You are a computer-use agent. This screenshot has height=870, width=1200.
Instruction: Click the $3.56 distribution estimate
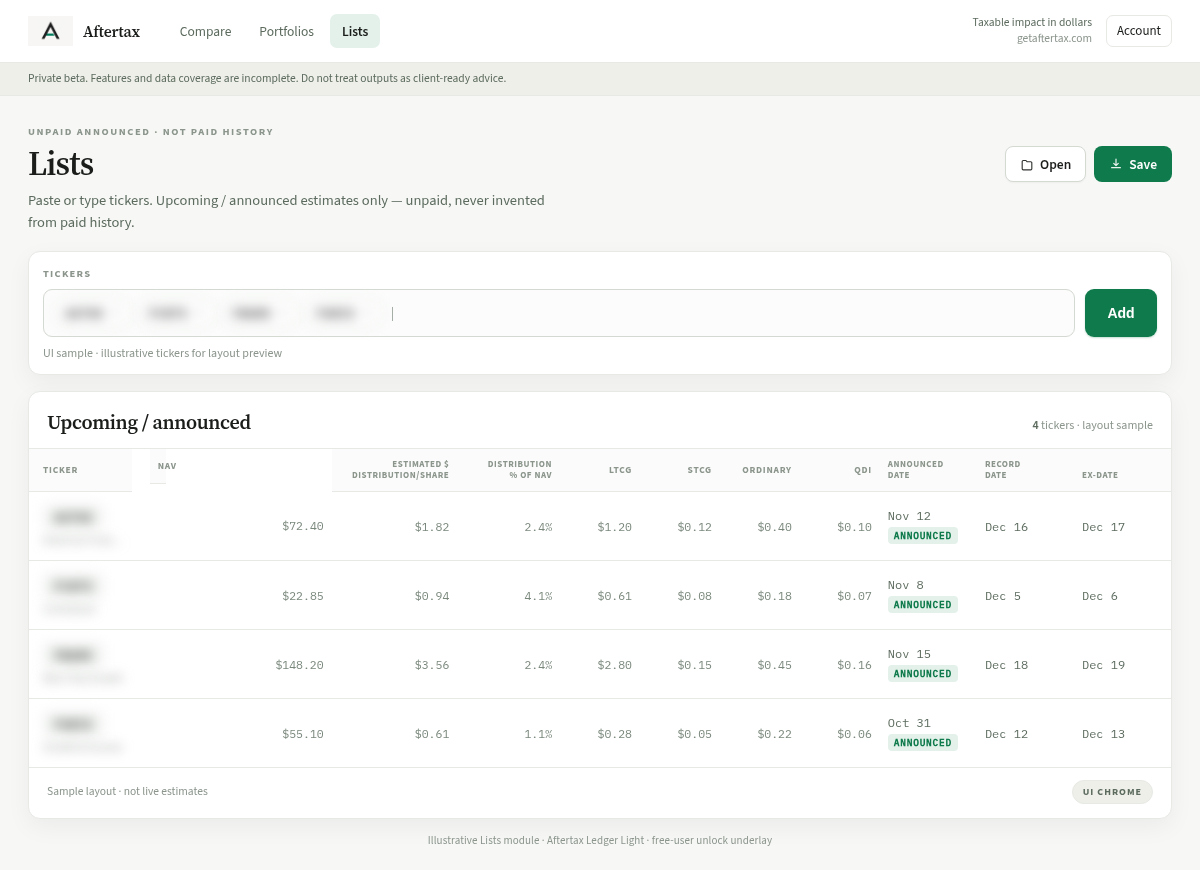click(432, 665)
